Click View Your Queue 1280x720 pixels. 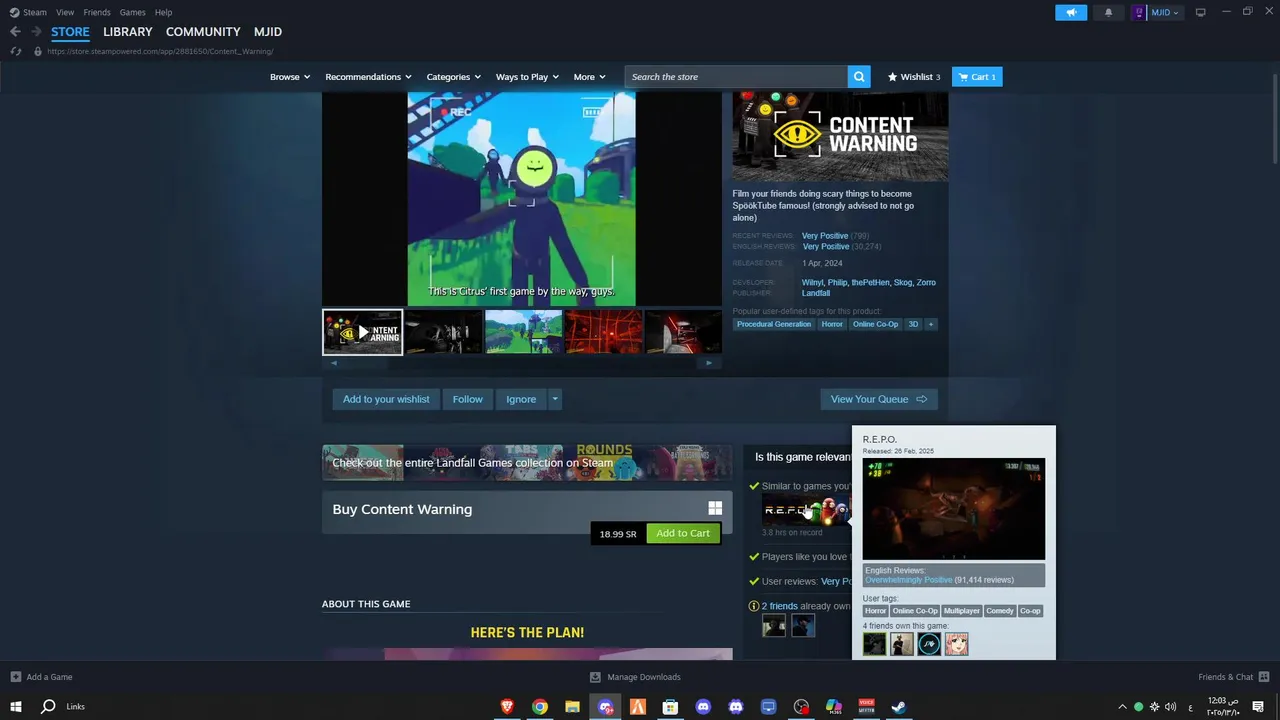(x=879, y=399)
